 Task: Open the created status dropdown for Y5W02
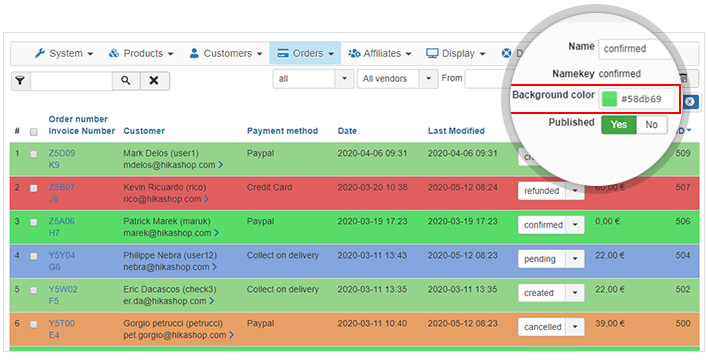[x=551, y=293]
